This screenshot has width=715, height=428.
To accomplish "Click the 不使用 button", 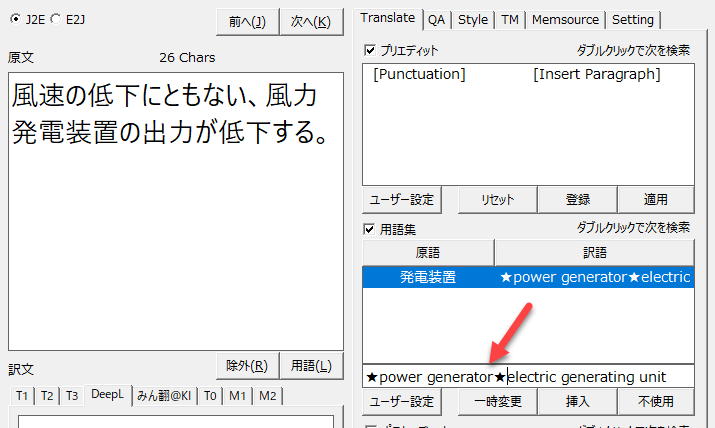I will [x=655, y=402].
